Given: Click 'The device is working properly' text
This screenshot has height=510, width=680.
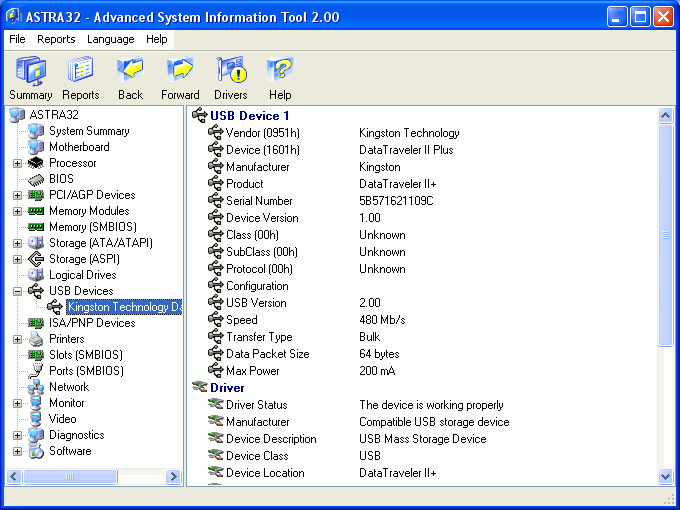Looking at the screenshot, I should pos(432,405).
